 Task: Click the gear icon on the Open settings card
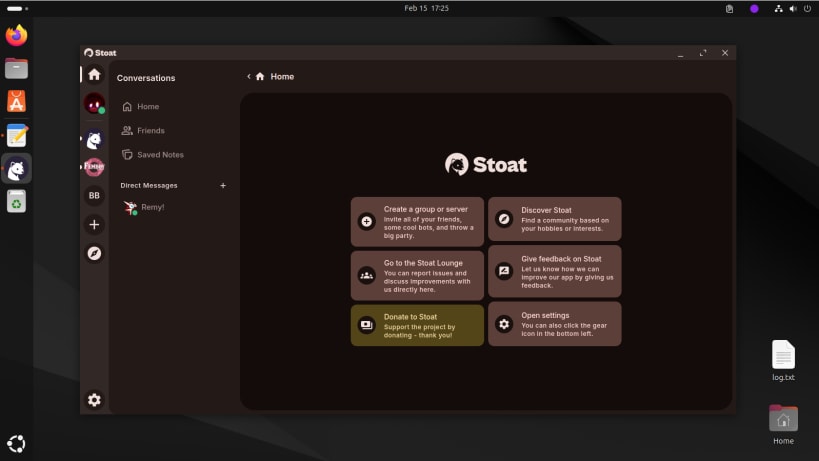point(504,324)
